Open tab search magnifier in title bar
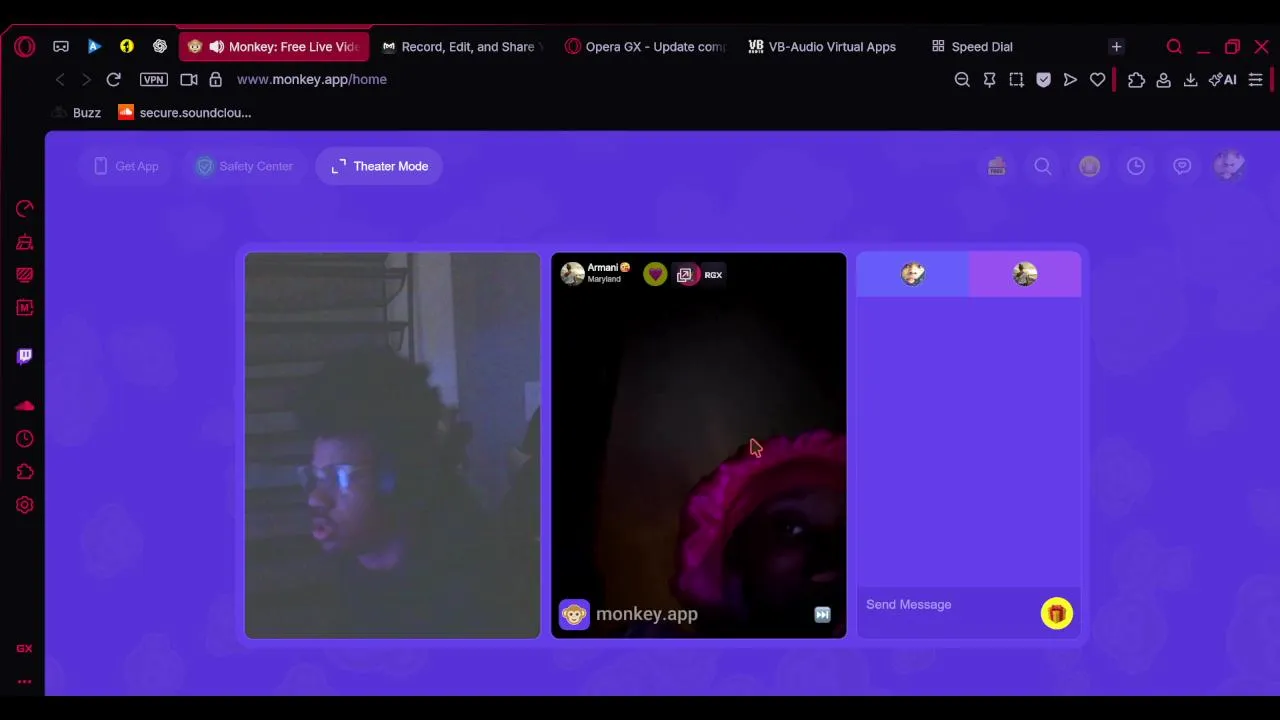Image resolution: width=1280 pixels, height=720 pixels. click(x=1174, y=46)
